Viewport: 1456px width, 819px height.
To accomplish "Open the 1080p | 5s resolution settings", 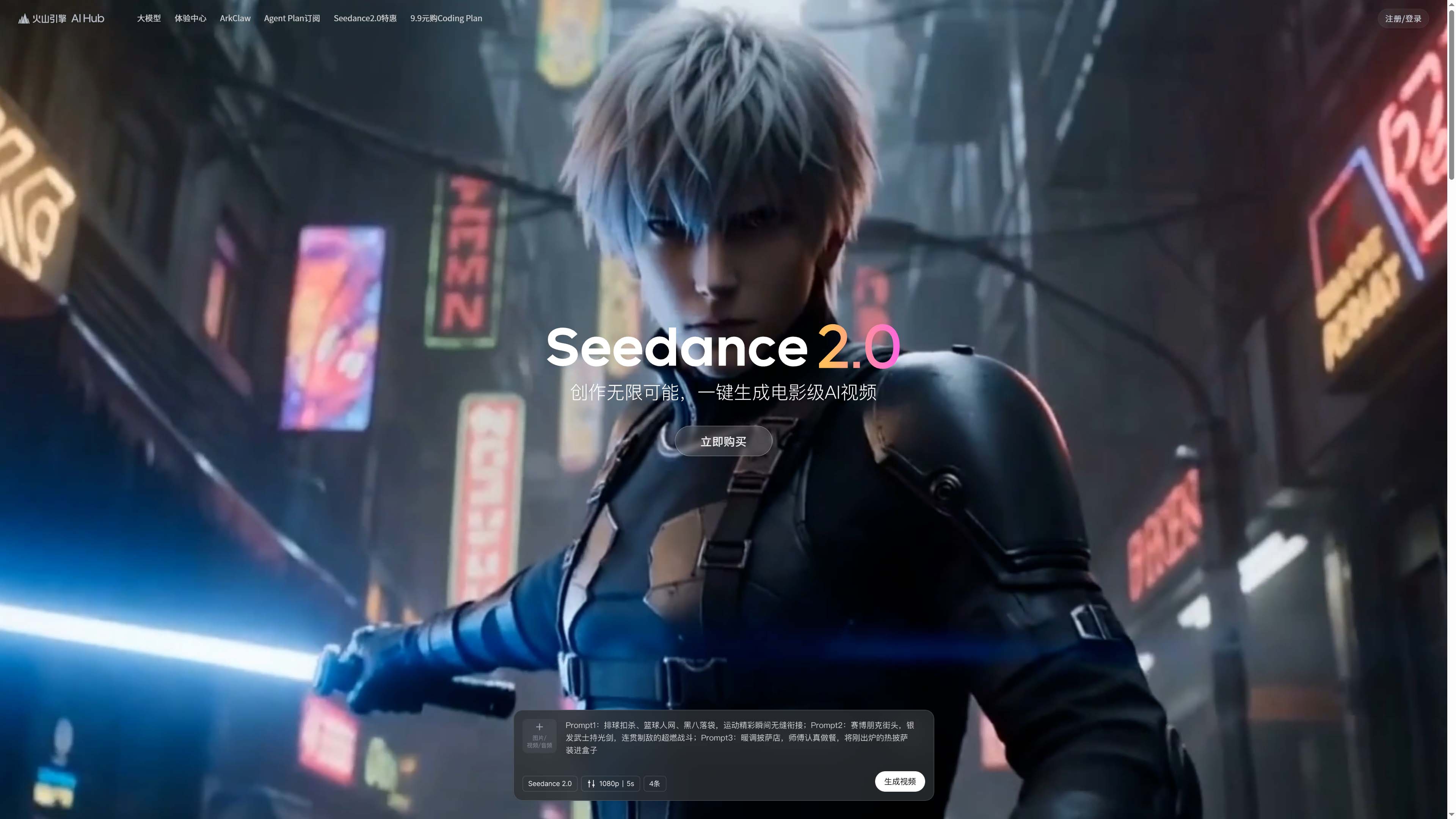I will pyautogui.click(x=610, y=783).
